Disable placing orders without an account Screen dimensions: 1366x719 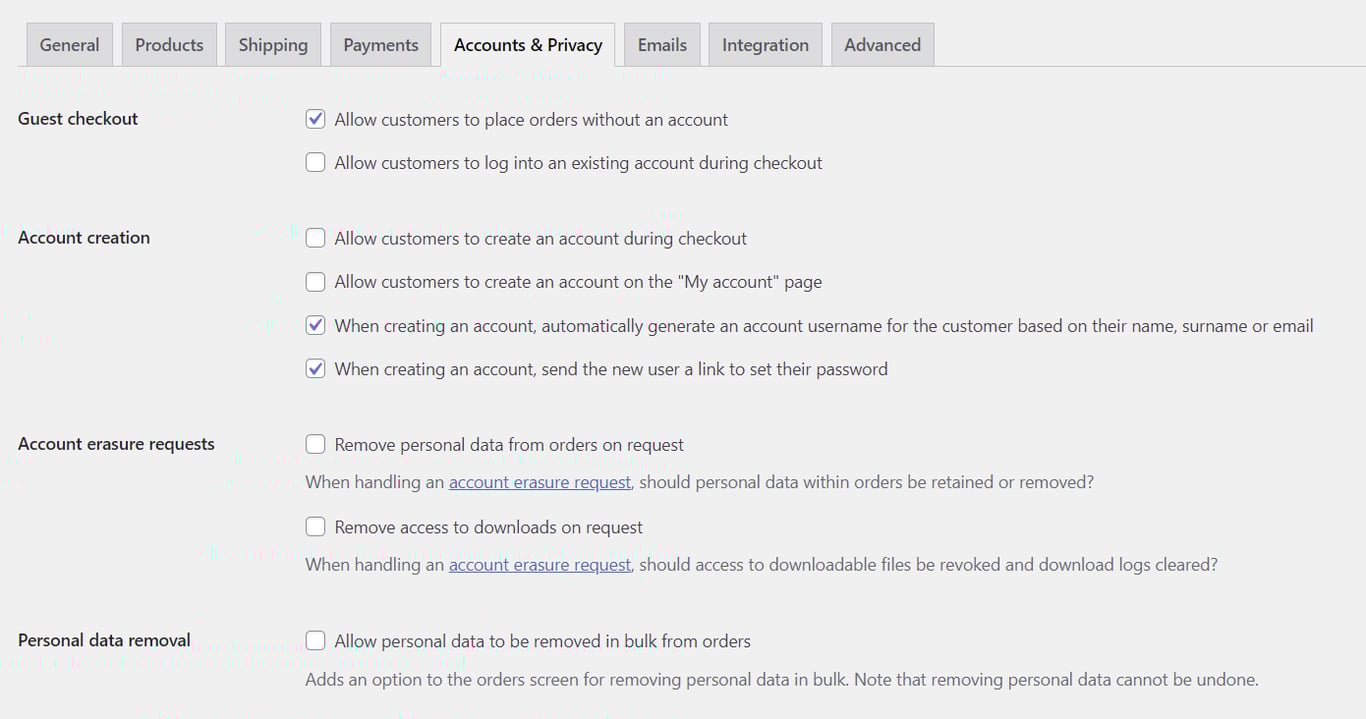[x=315, y=118]
